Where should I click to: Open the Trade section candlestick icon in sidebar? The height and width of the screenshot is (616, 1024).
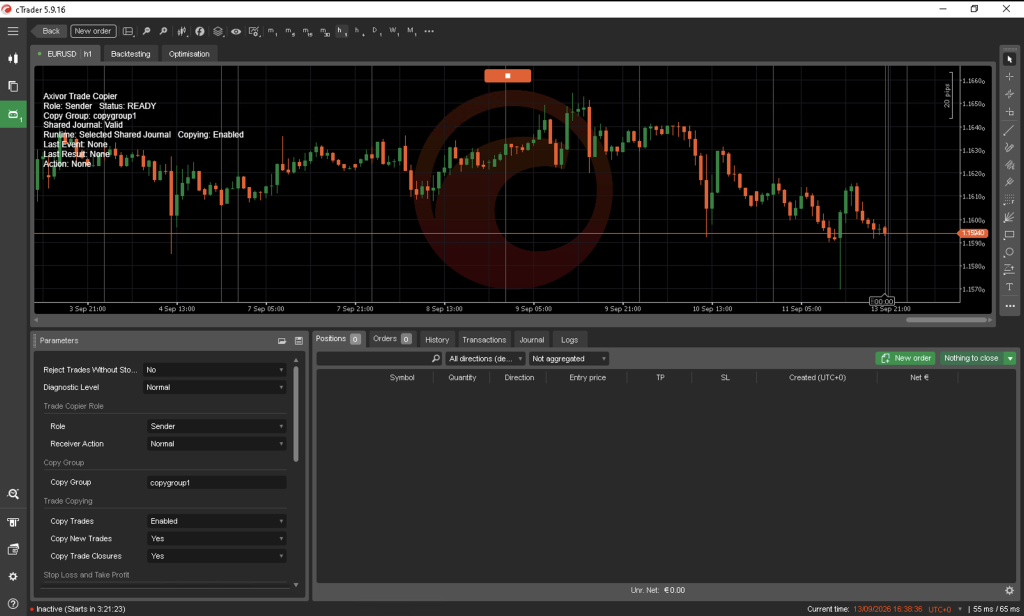(x=12, y=58)
